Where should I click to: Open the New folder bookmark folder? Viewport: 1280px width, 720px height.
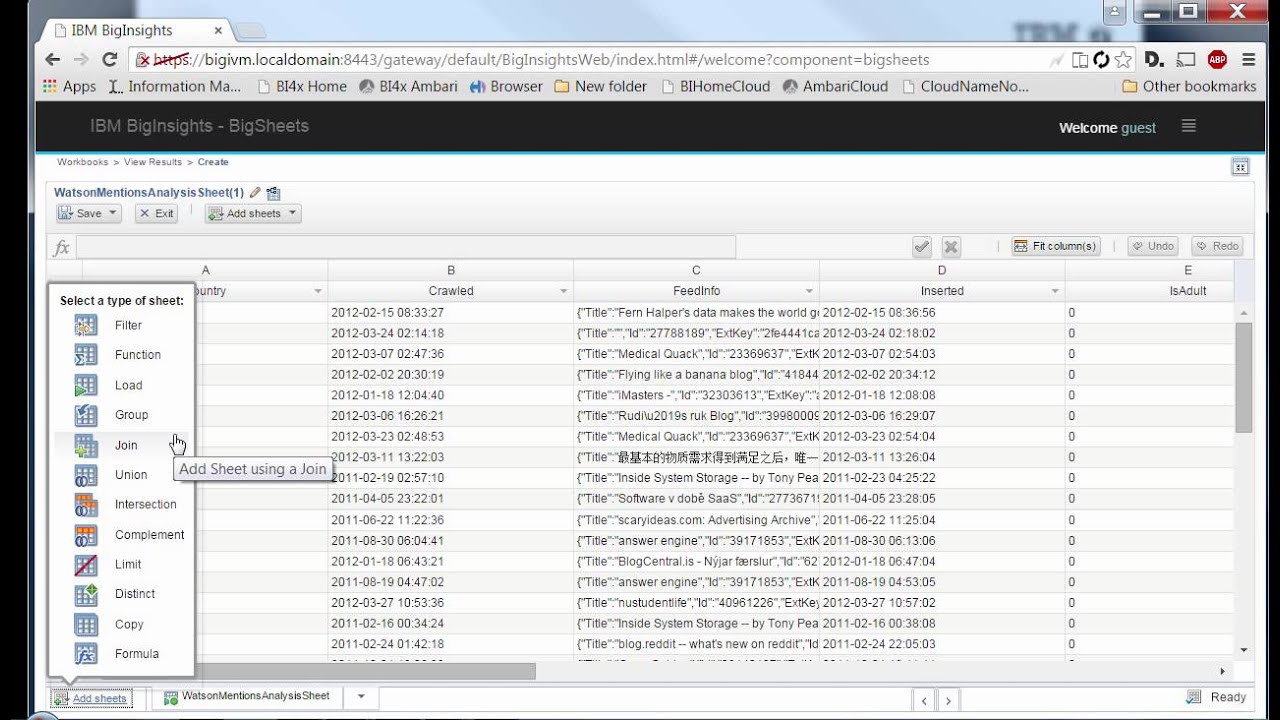click(600, 86)
